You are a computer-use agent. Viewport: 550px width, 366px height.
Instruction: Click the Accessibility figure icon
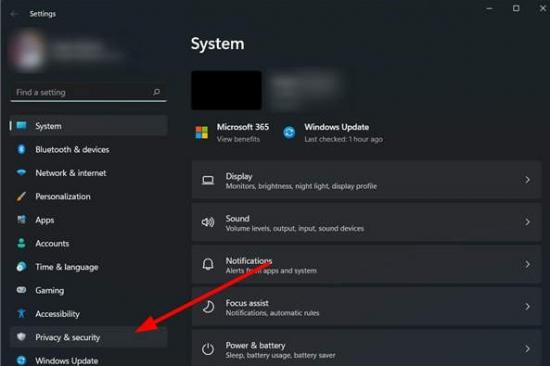click(21, 313)
